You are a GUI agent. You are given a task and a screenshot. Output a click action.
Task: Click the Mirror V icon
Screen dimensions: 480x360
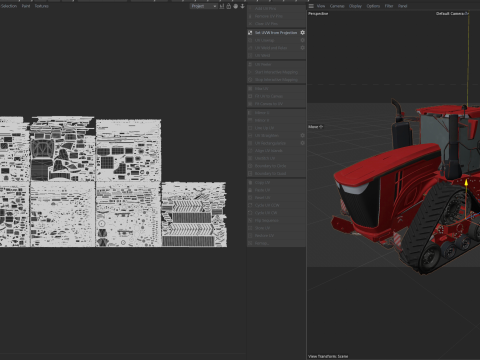[250, 120]
